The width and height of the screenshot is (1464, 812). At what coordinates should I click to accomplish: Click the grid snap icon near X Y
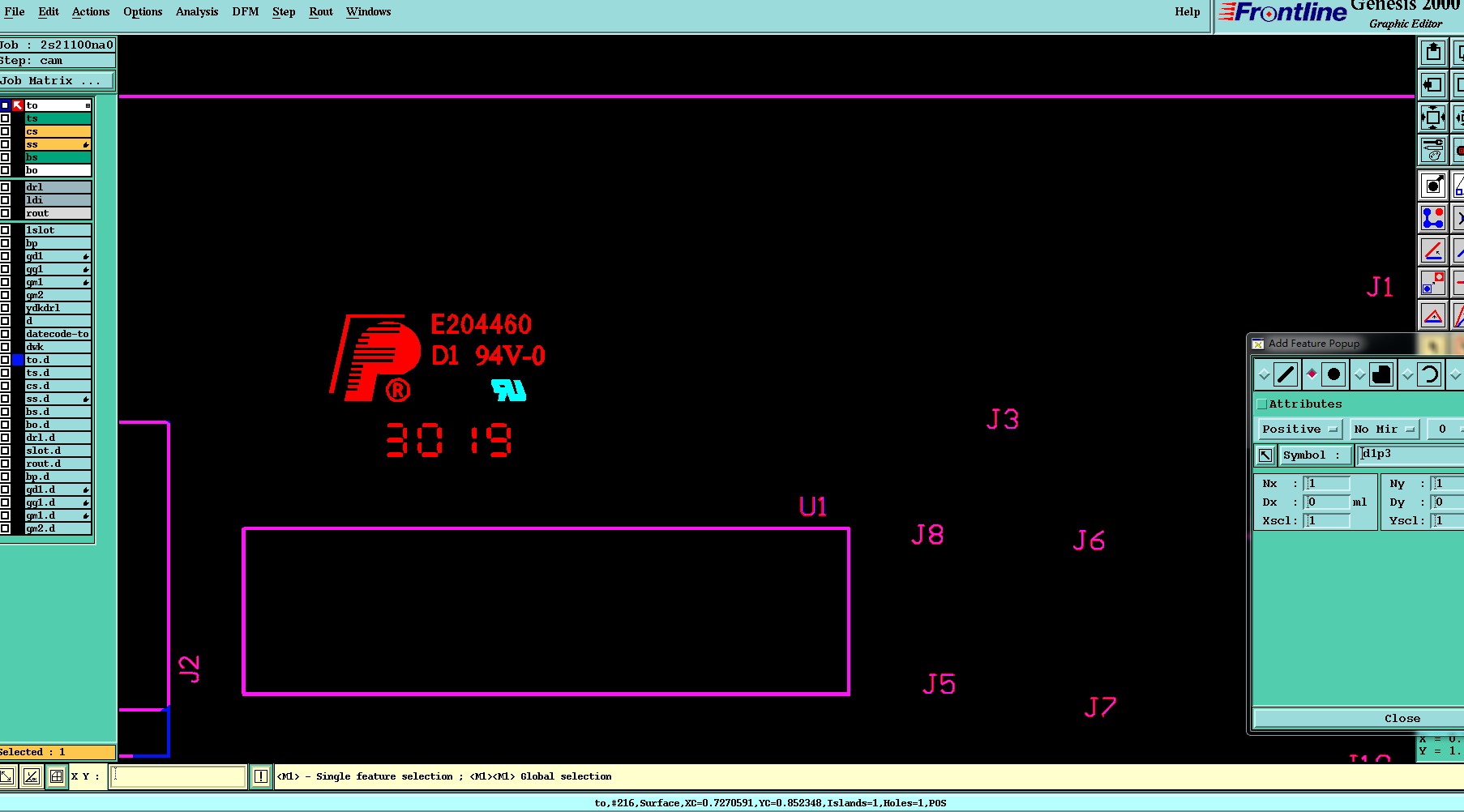(x=57, y=776)
